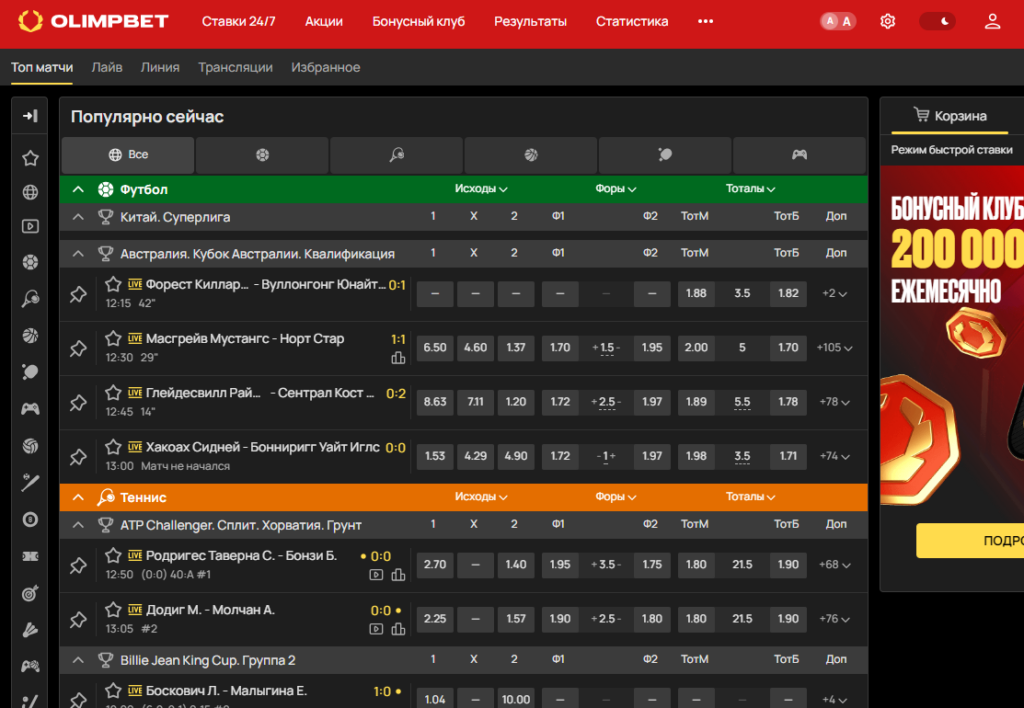The width and height of the screenshot is (1024, 708).
Task: Bet on odds 2.70 for Родригес Таверна
Action: [435, 565]
